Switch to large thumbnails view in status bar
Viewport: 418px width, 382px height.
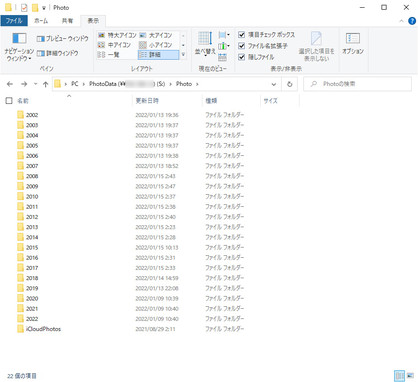point(411,376)
